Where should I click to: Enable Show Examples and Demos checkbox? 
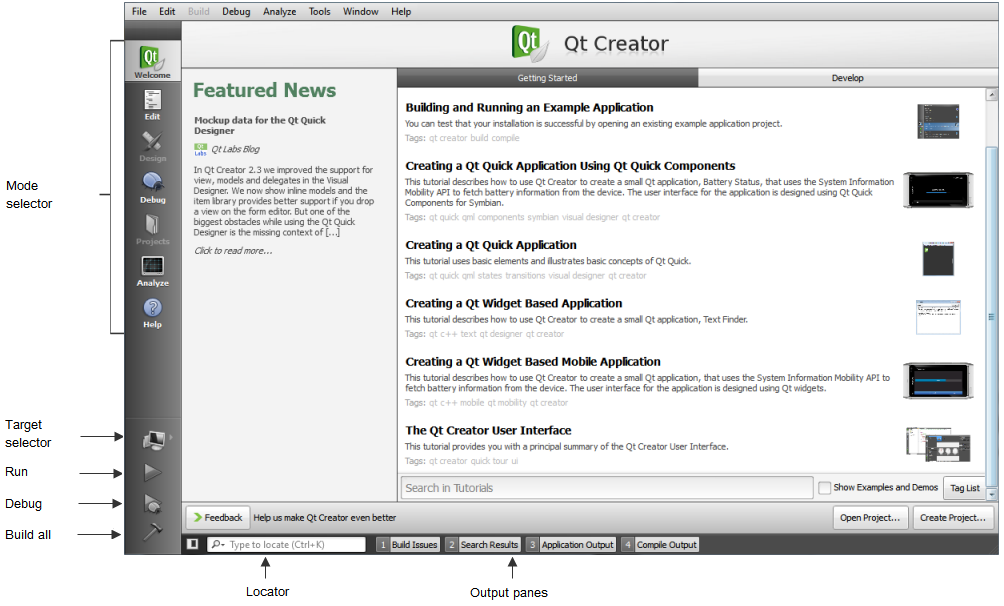point(825,487)
